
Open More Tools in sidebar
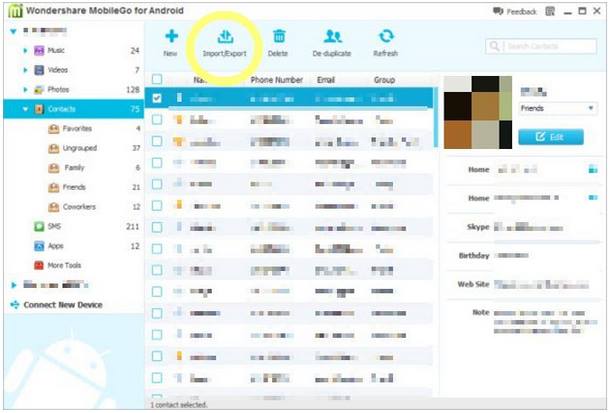click(x=64, y=266)
